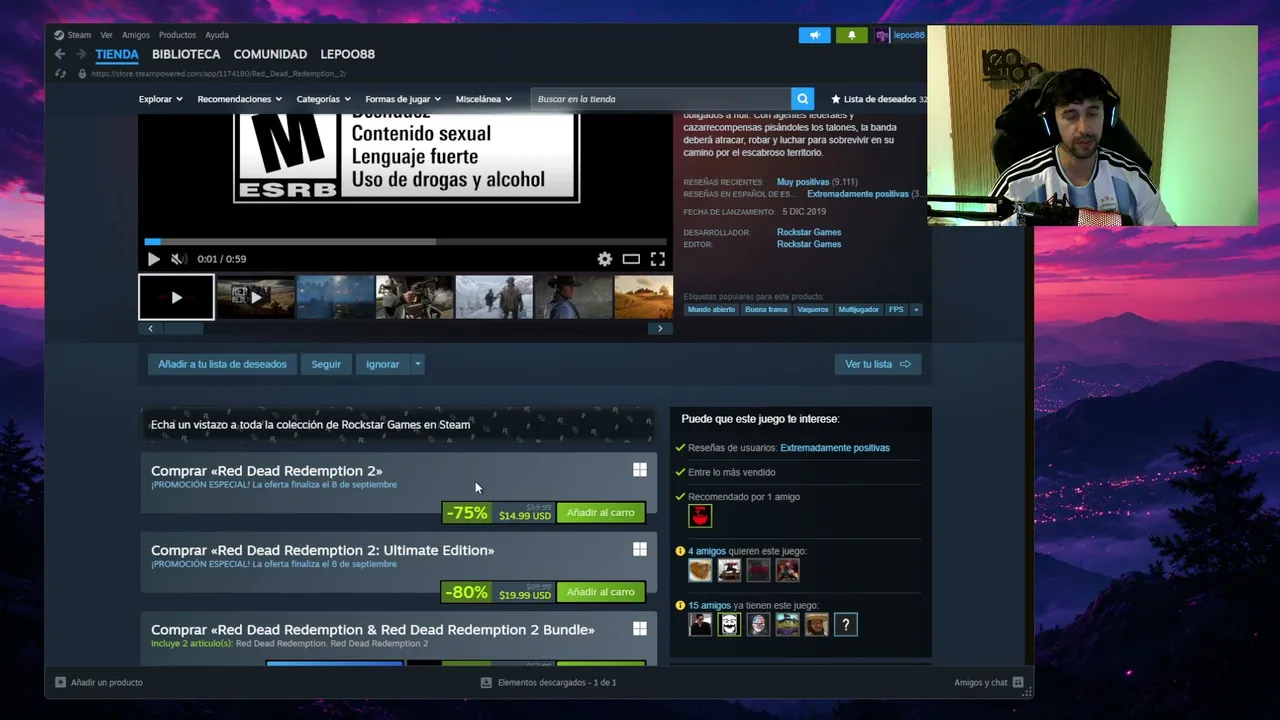
Task: Expand the Categorías dropdown
Action: (323, 99)
